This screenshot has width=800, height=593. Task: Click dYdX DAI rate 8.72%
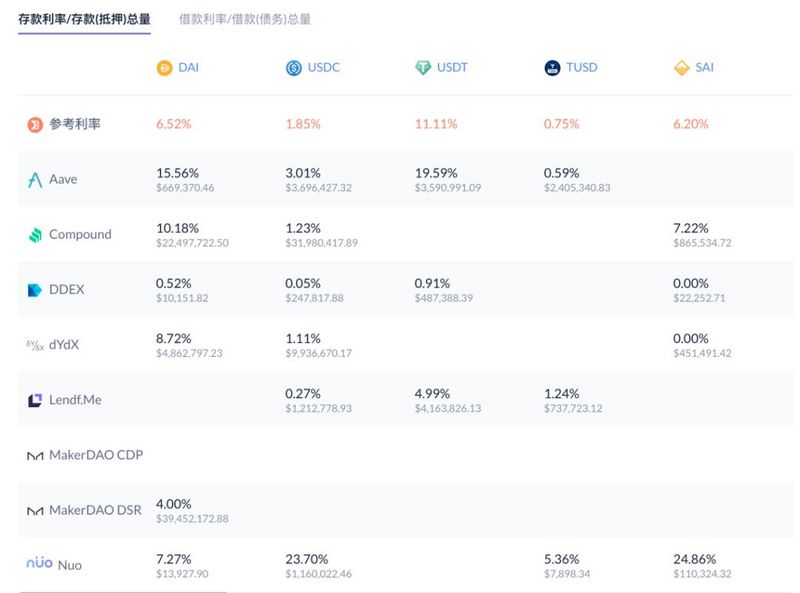(173, 338)
